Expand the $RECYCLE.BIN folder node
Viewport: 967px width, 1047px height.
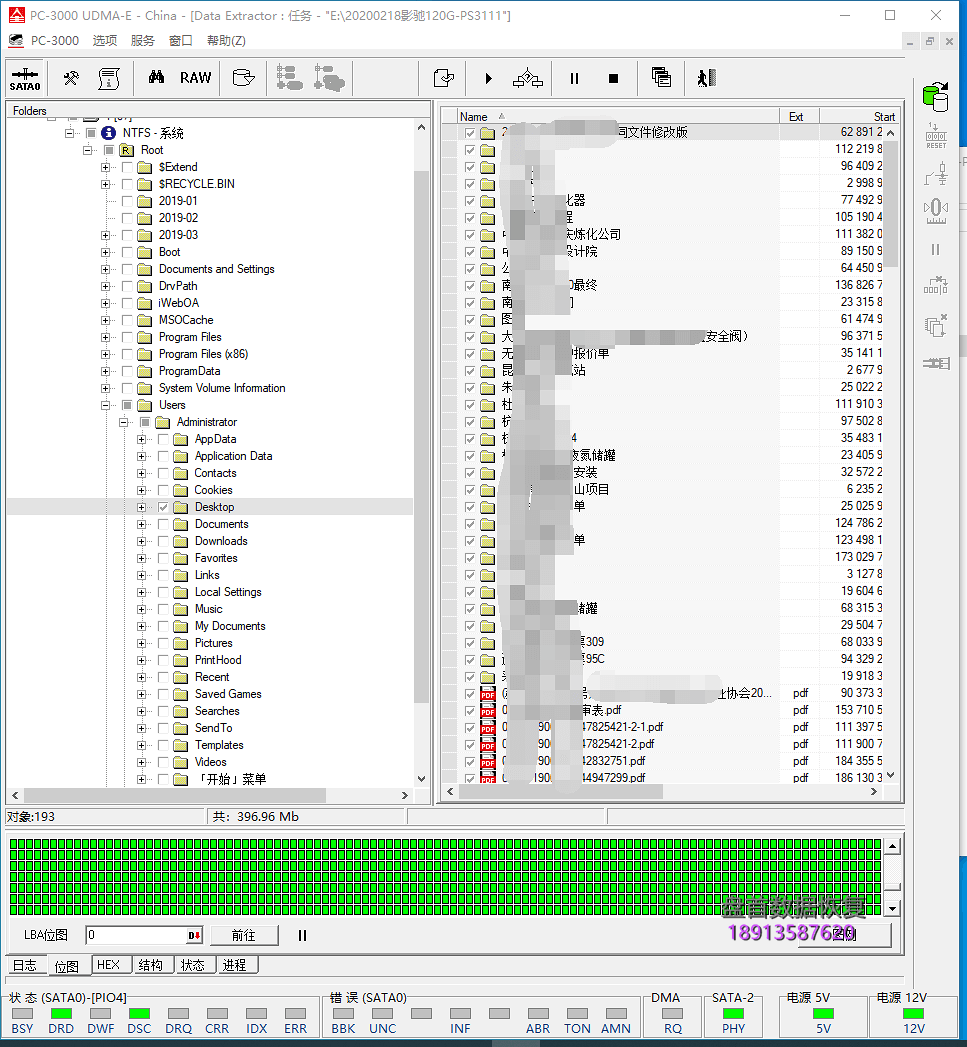click(106, 184)
